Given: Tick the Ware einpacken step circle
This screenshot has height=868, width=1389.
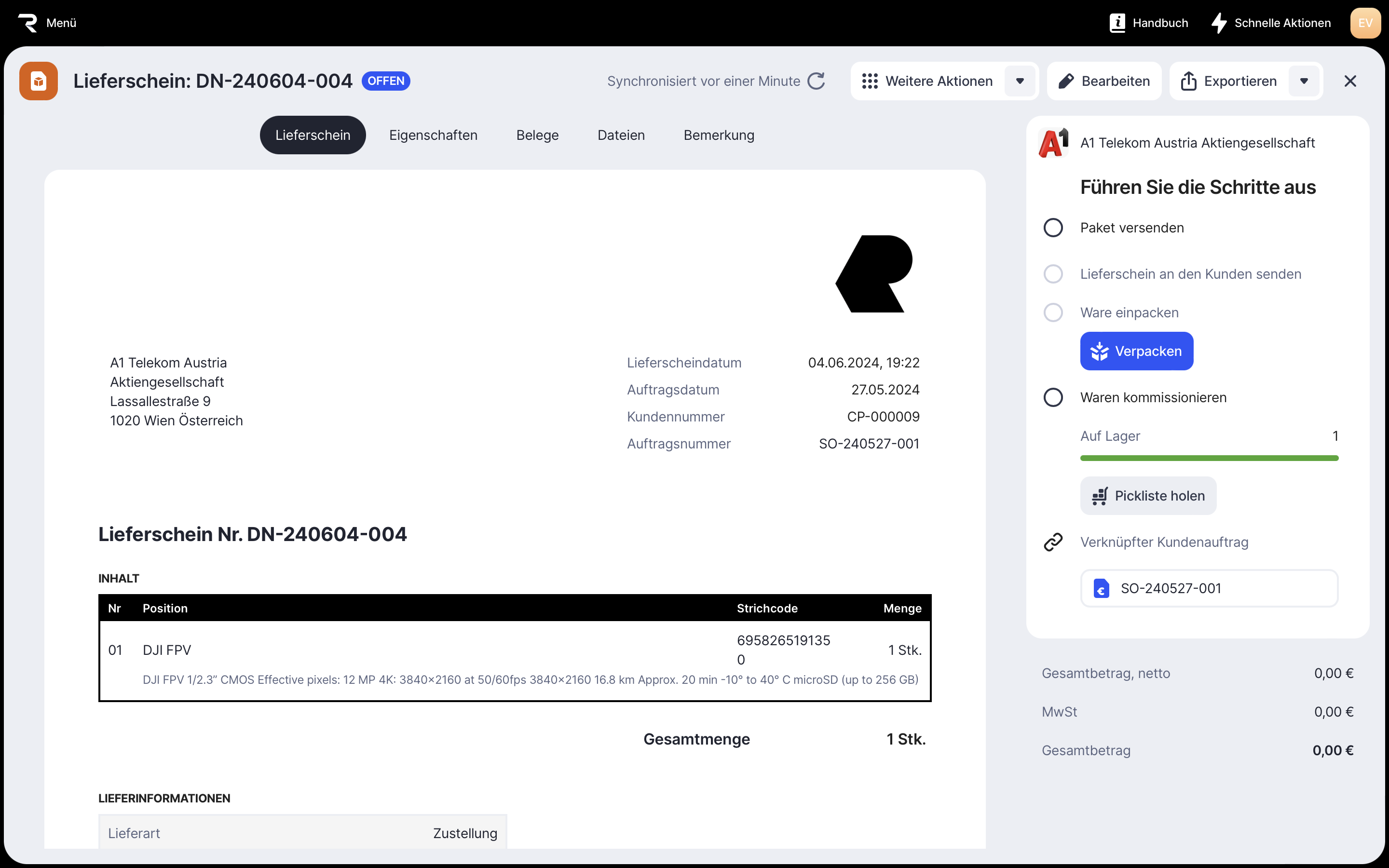Looking at the screenshot, I should (1053, 313).
